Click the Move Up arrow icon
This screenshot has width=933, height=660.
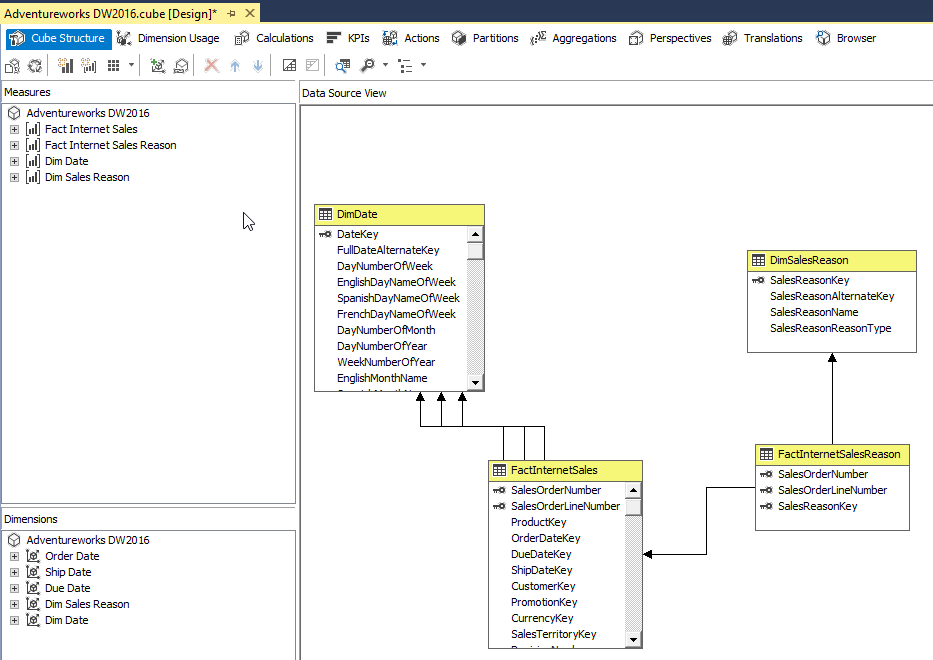[235, 65]
